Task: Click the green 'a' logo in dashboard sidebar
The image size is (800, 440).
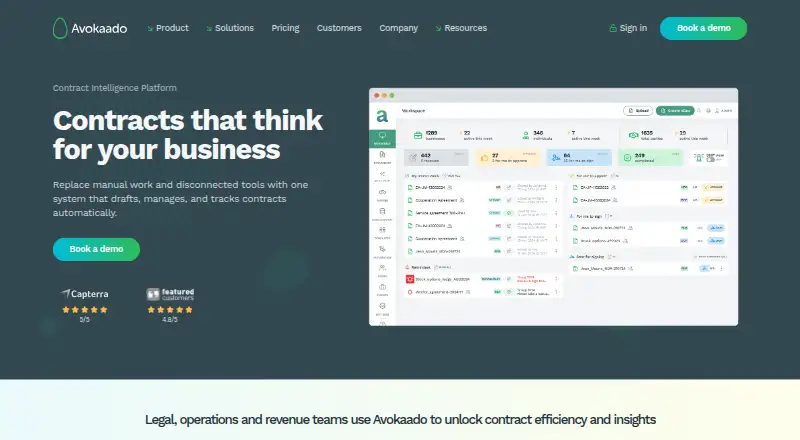Action: 382,116
